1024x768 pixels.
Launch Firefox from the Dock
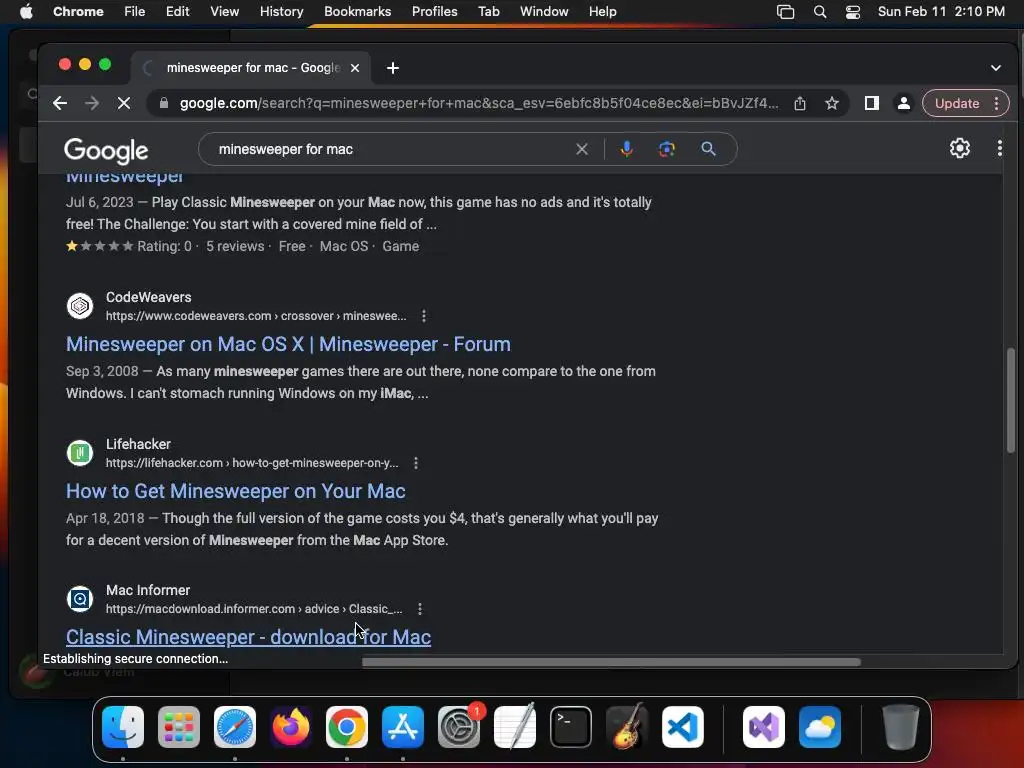click(291, 727)
